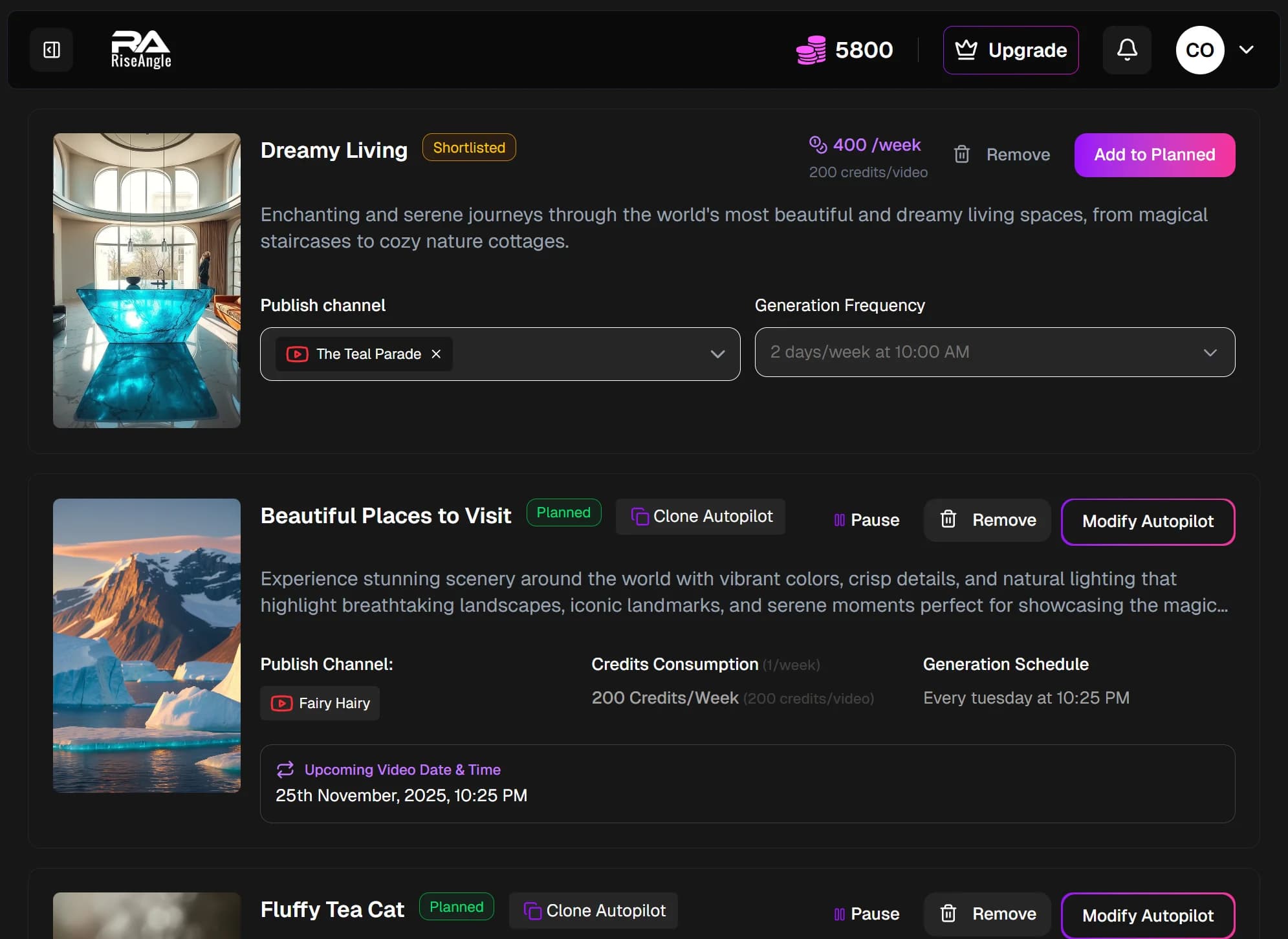Viewport: 1288px width, 939px height.
Task: Open the RiseAngle logo home
Action: point(141,50)
